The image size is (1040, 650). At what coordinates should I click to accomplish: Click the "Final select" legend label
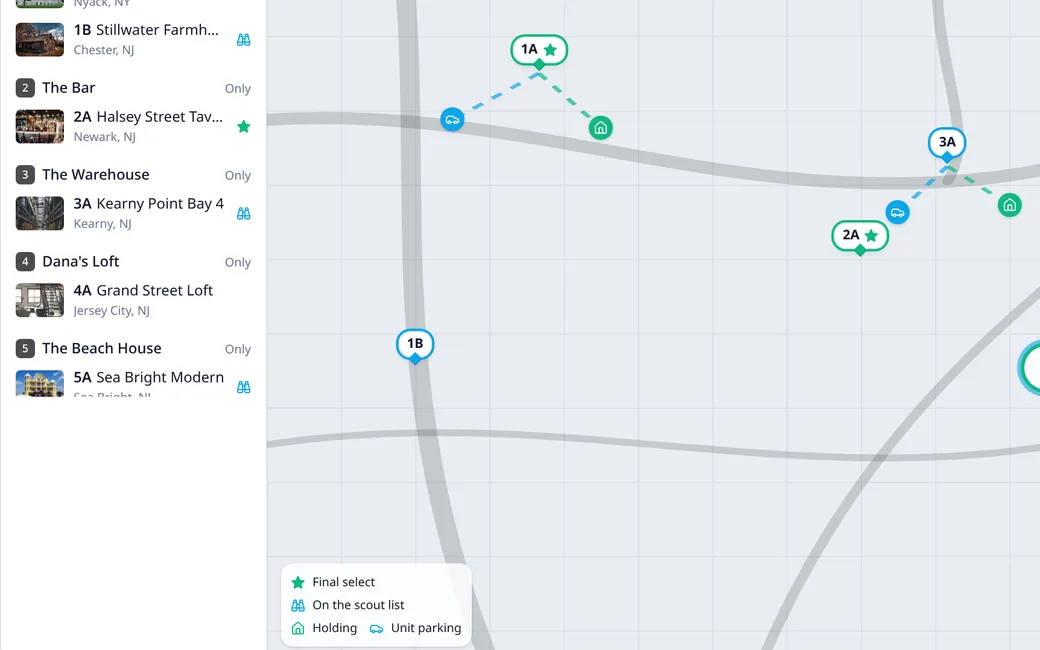[344, 582]
